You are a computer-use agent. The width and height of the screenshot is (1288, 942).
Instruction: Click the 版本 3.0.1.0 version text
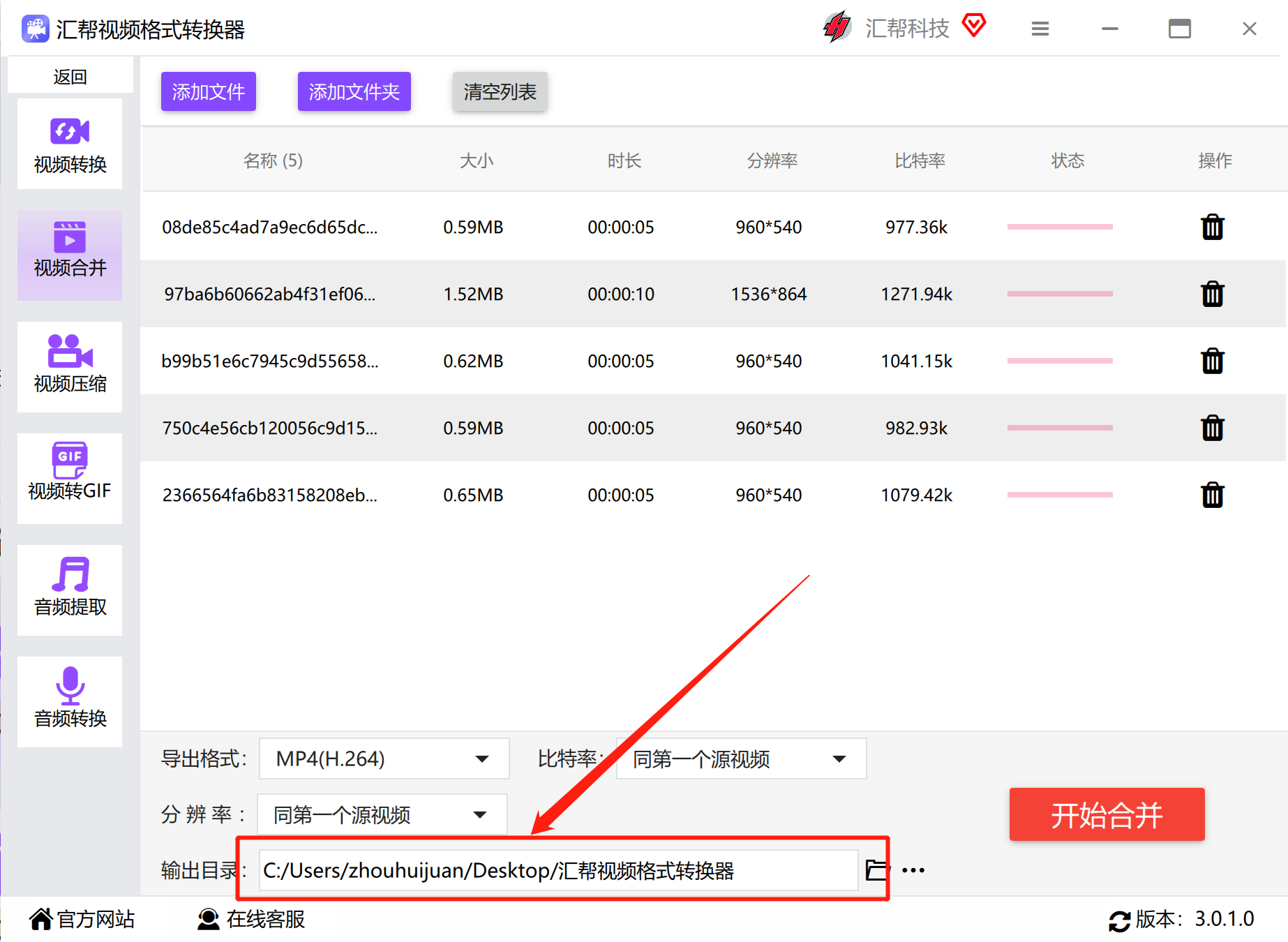point(1195,919)
